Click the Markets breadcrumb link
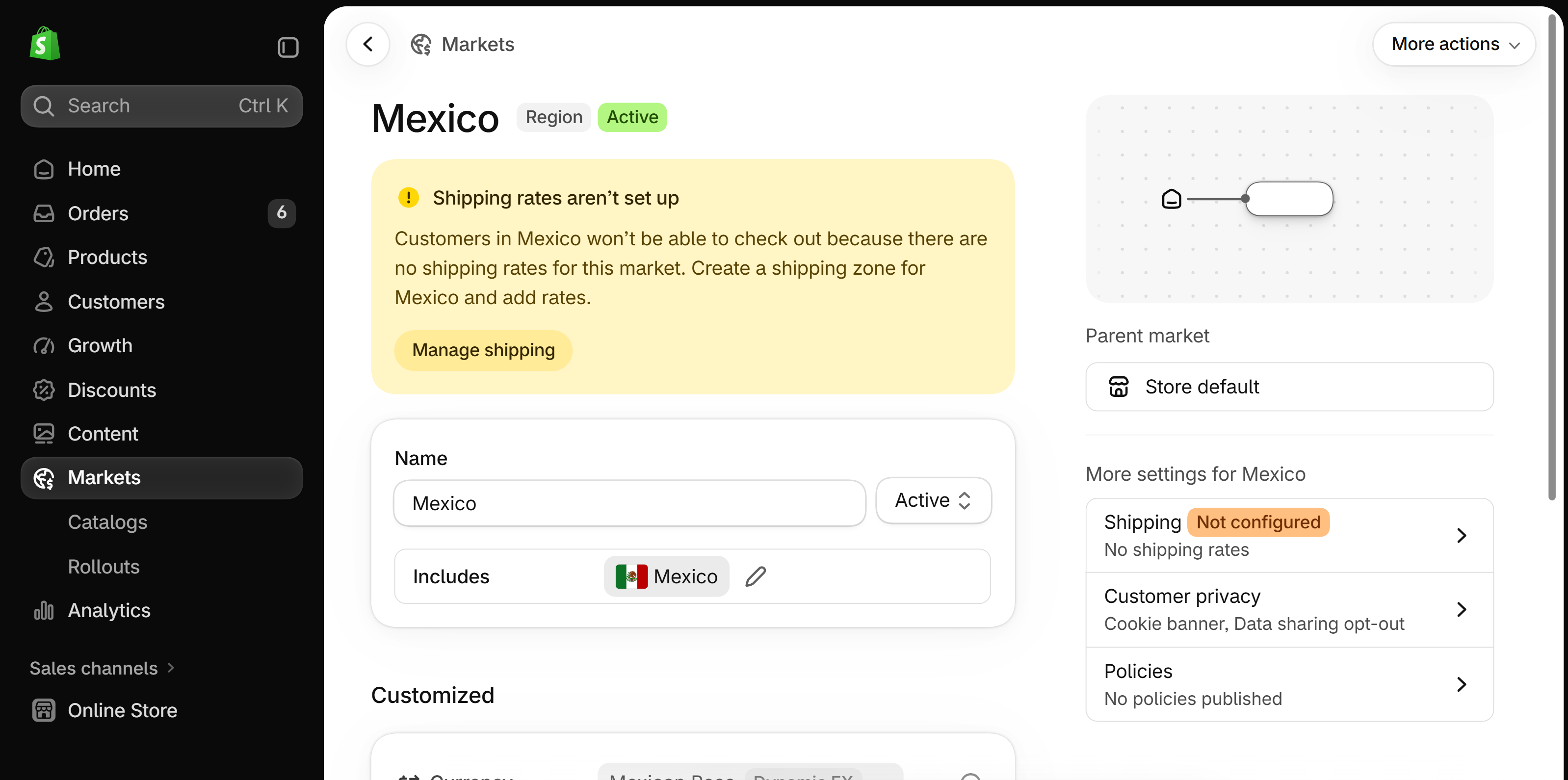Viewport: 1568px width, 780px height. tap(478, 45)
